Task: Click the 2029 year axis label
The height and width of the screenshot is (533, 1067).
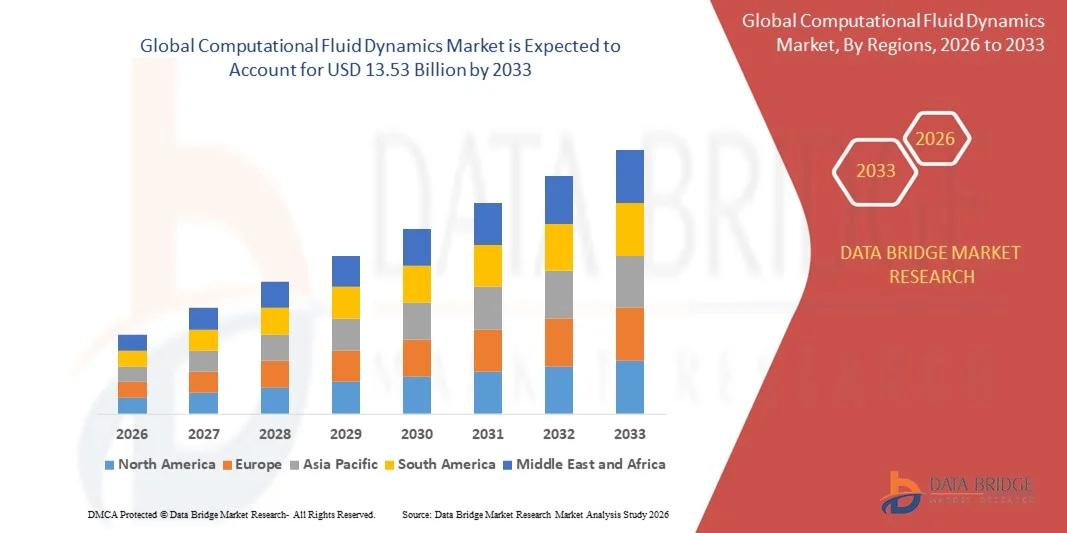Action: pyautogui.click(x=345, y=434)
